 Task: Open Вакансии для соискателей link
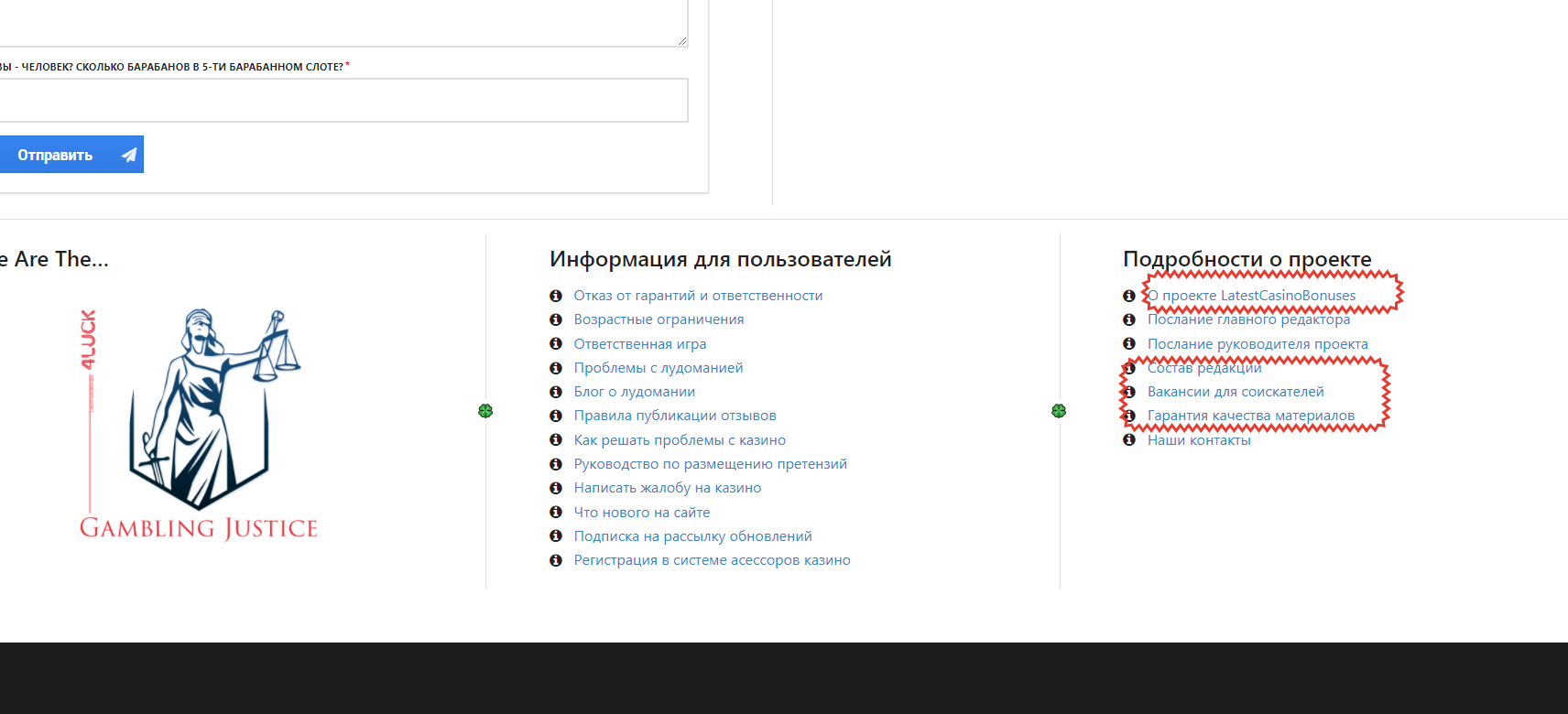pyautogui.click(x=1236, y=392)
